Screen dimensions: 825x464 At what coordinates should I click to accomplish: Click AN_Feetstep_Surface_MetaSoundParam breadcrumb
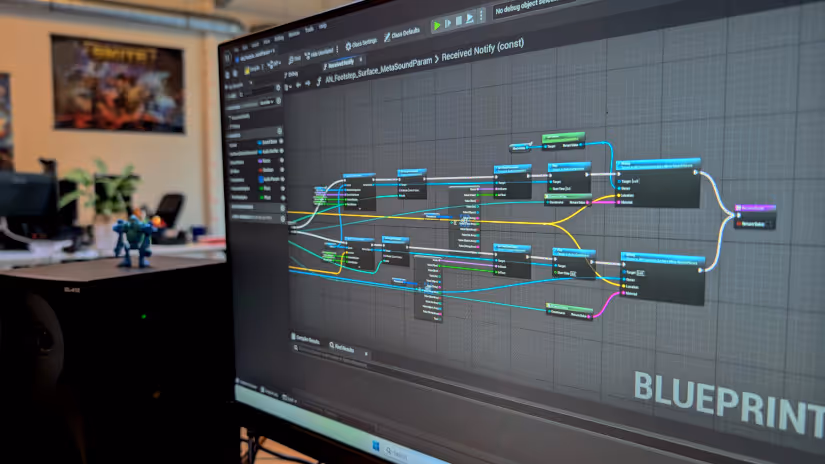point(378,71)
